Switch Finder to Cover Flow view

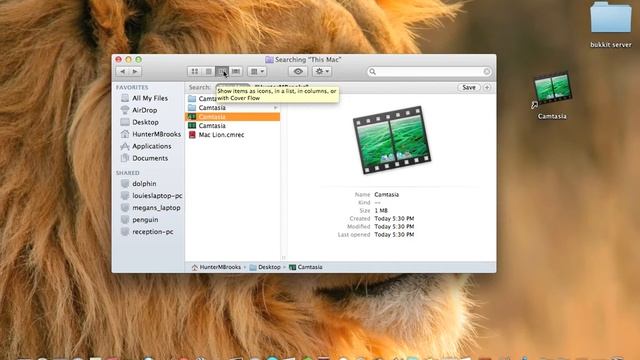point(236,71)
